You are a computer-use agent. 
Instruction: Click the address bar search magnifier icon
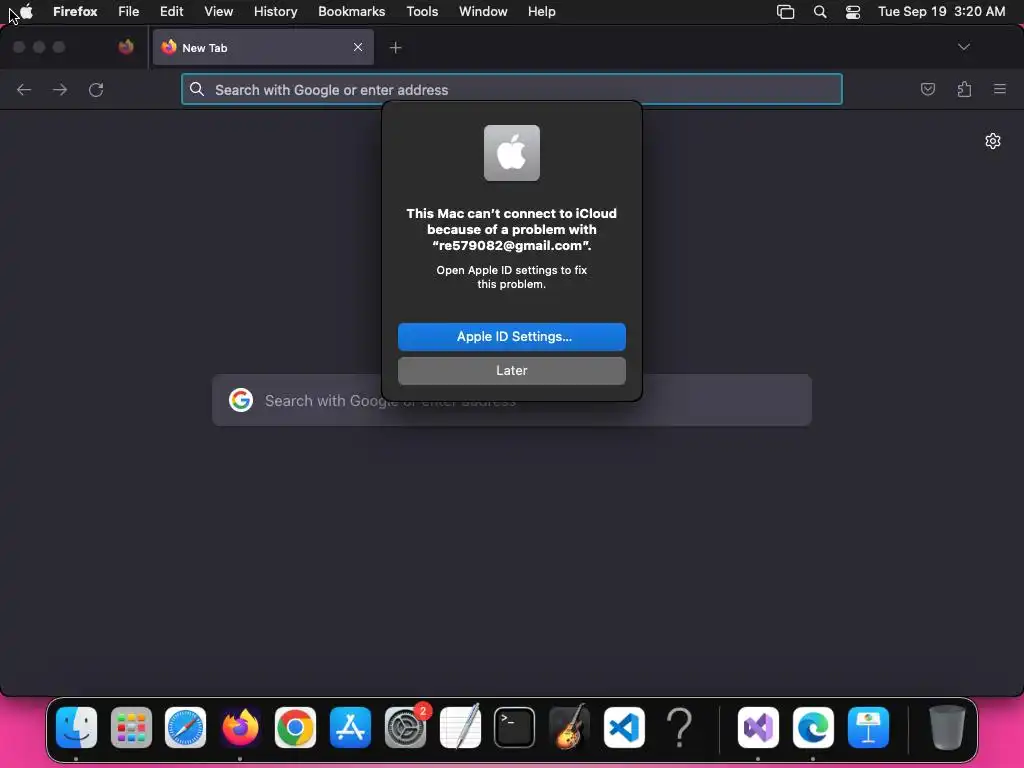[x=197, y=89]
